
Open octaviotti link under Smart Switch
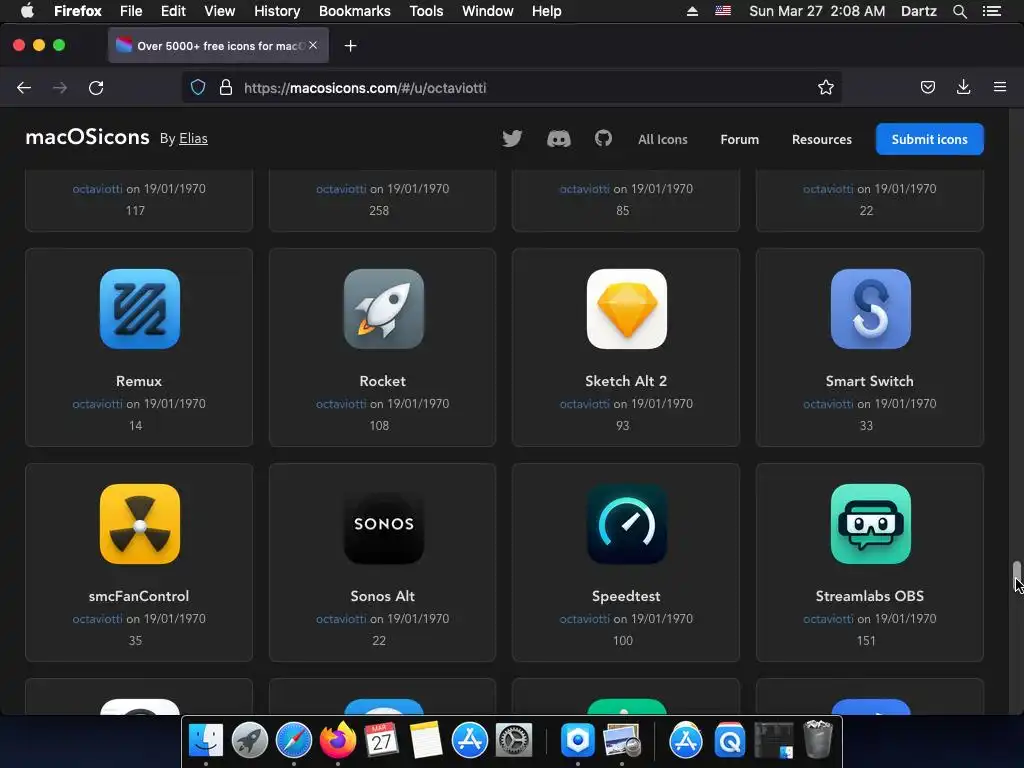(x=828, y=404)
